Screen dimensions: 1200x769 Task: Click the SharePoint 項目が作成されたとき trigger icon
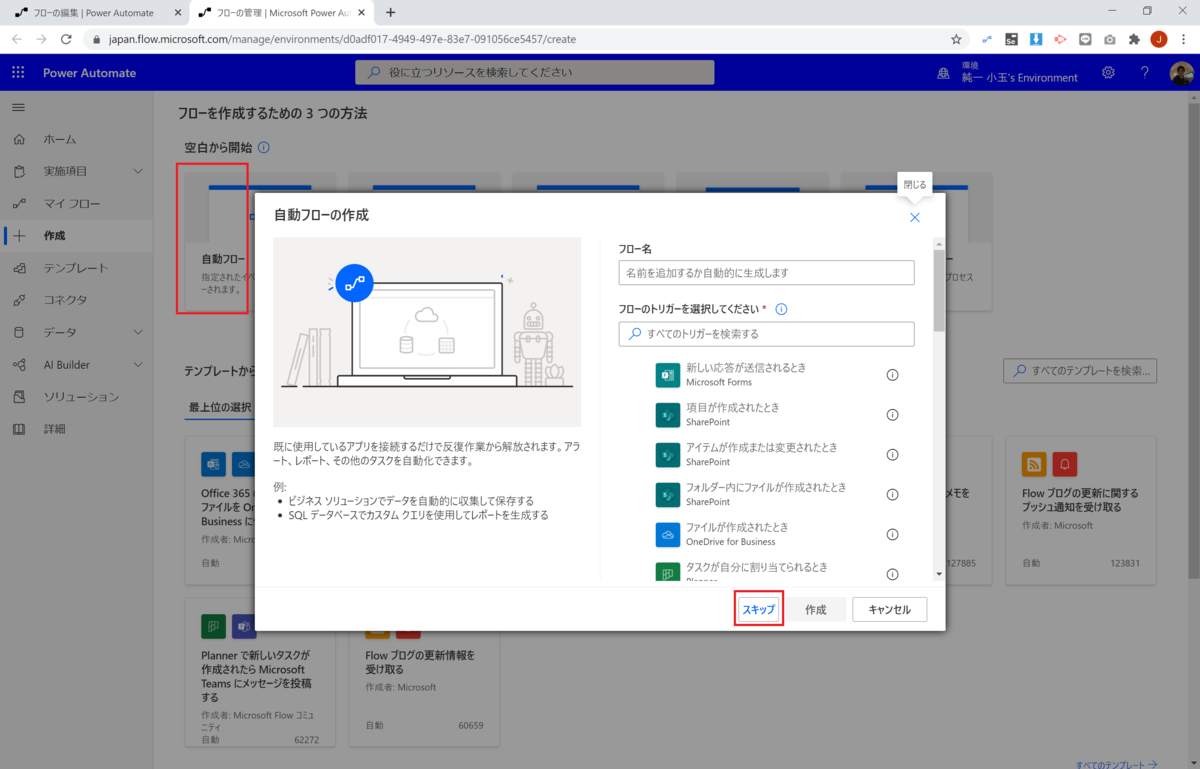point(668,414)
